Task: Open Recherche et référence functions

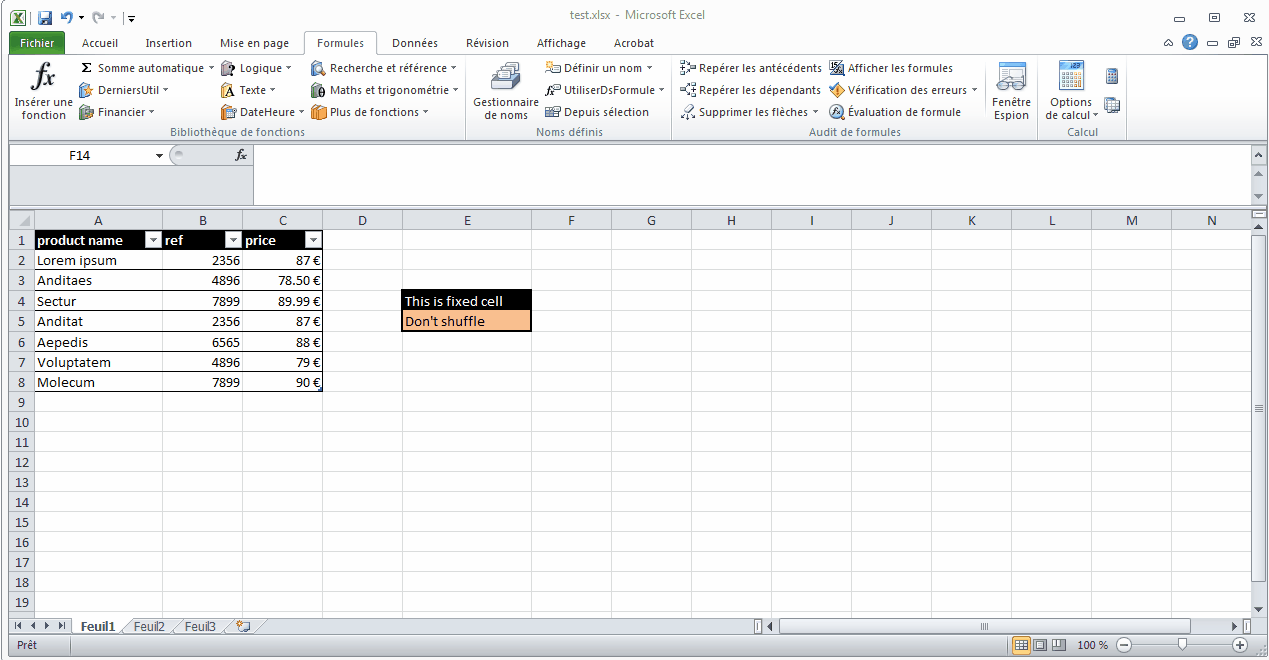Action: coord(383,68)
